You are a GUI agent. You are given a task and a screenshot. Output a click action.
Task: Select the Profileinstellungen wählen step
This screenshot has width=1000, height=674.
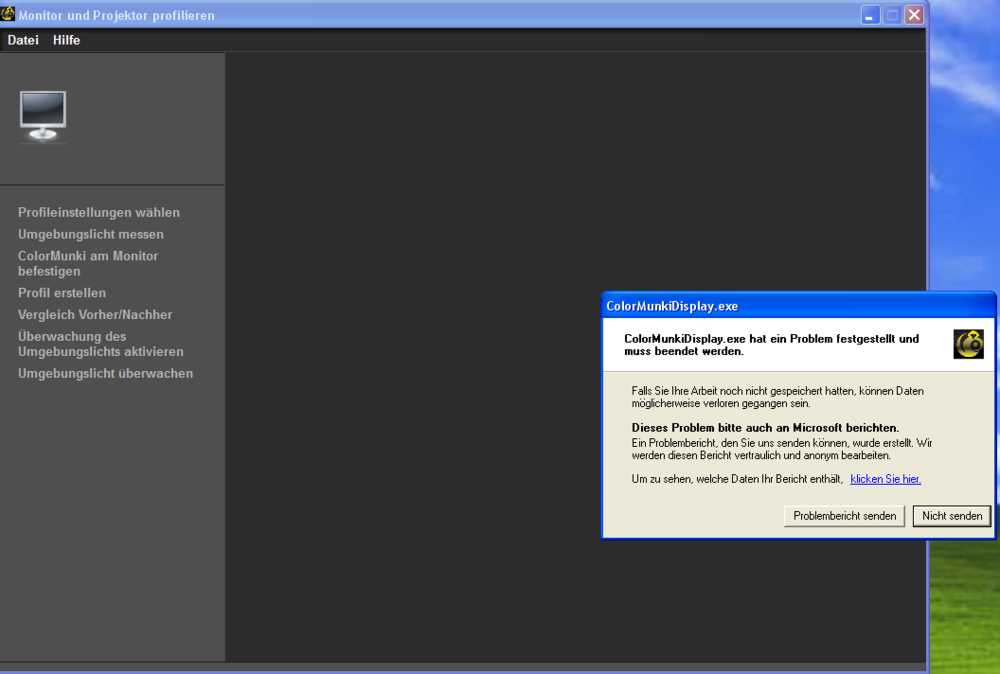99,212
